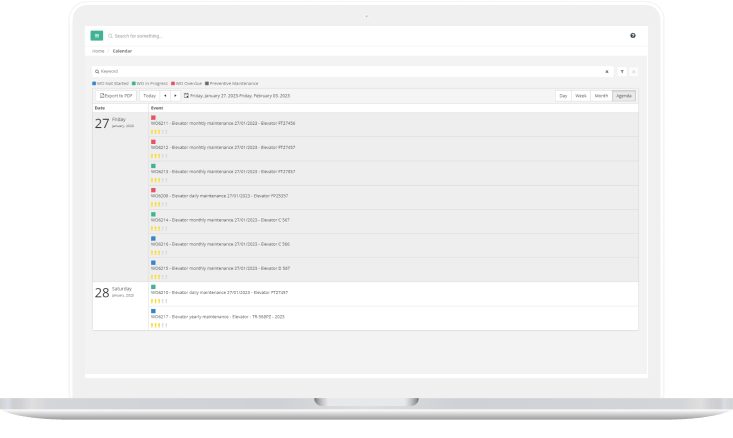Image resolution: width=733 pixels, height=438 pixels.
Task: Switch to Month view
Action: pos(601,96)
